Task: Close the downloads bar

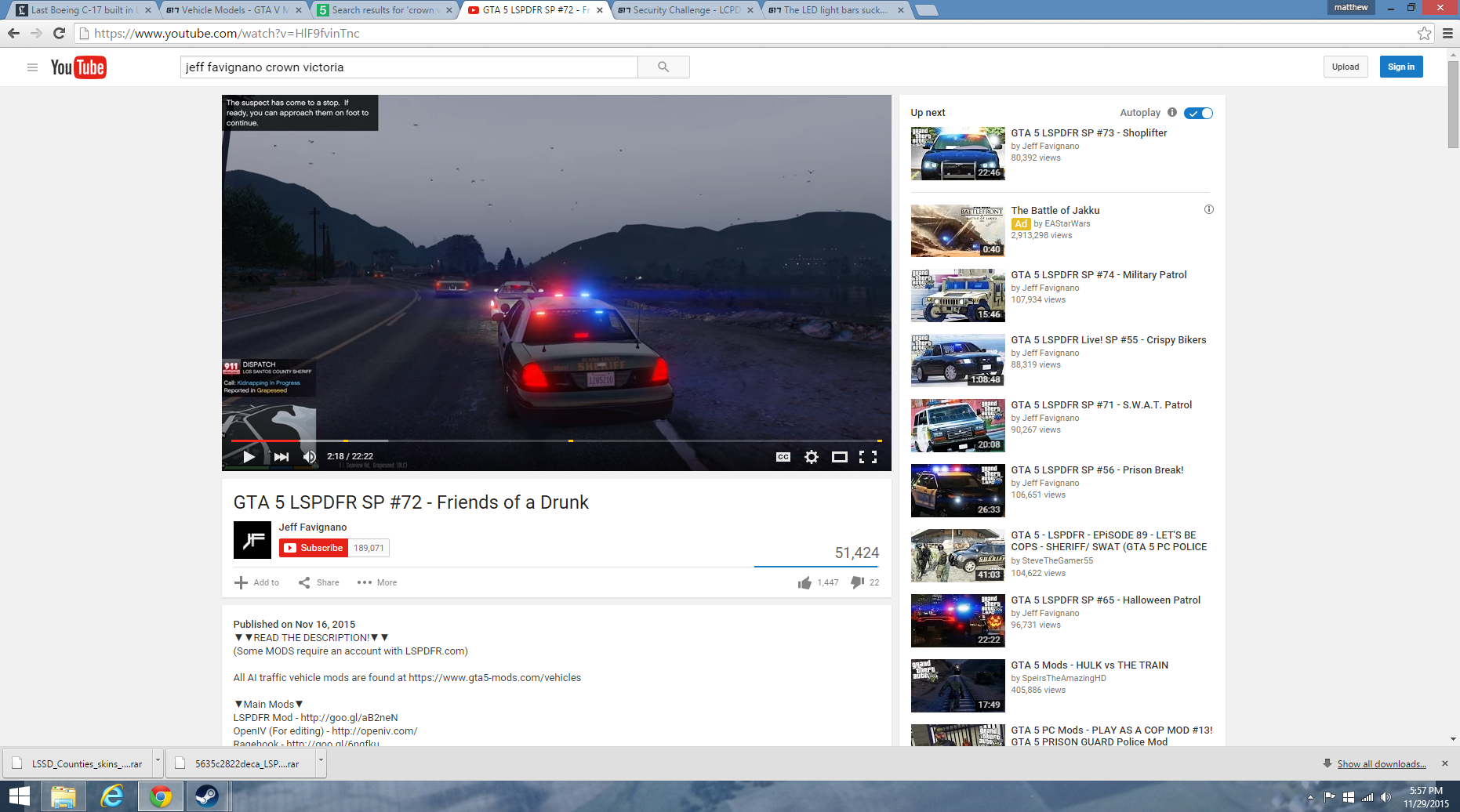Action: pos(1444,763)
